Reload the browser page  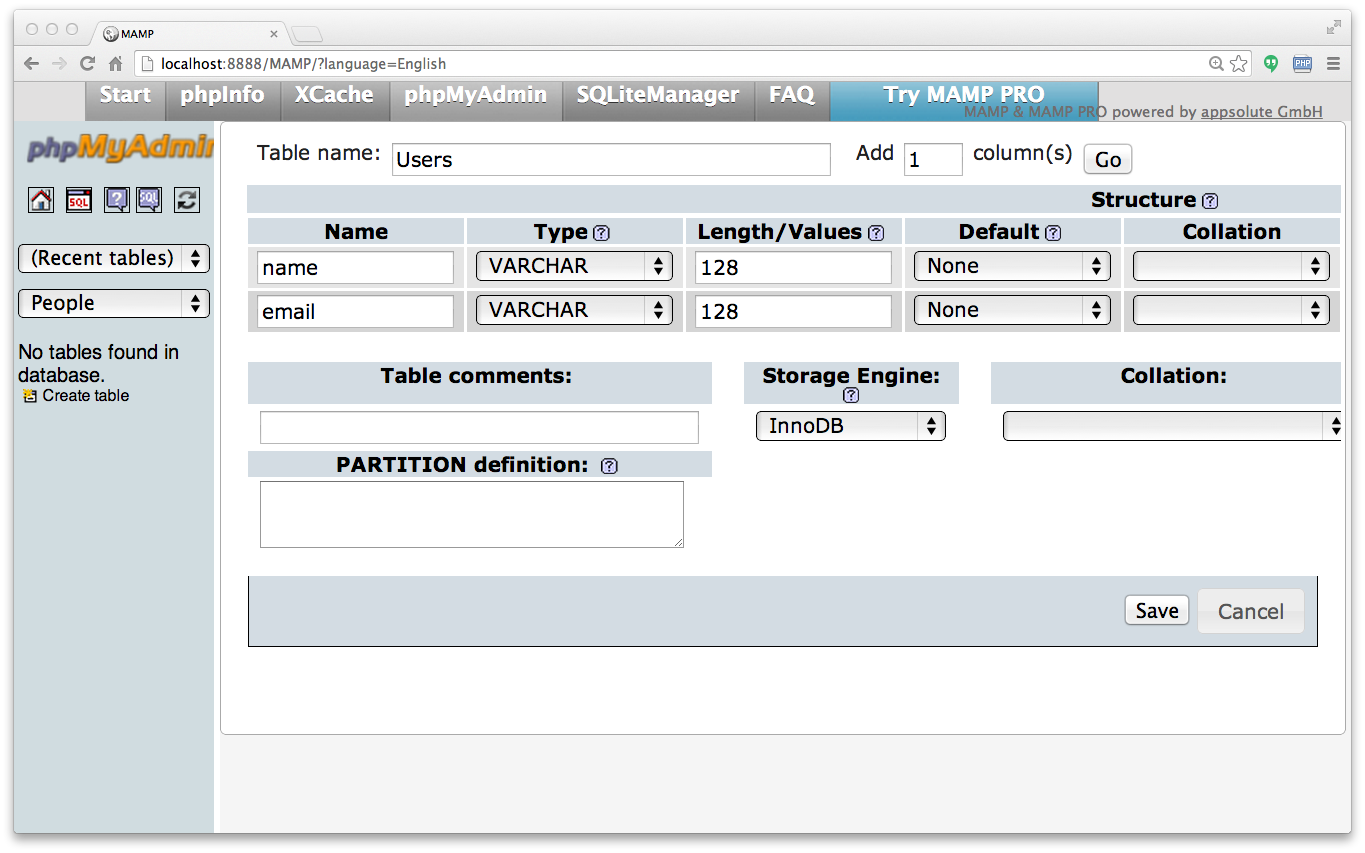tap(88, 63)
